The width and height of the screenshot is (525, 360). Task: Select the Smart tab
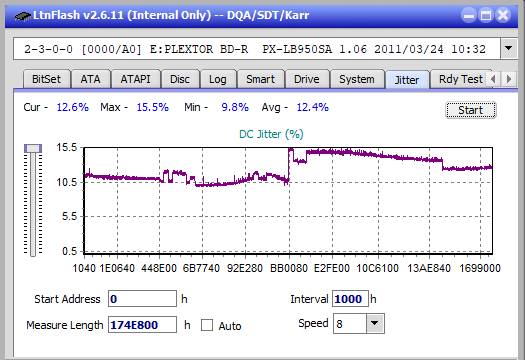coord(260,79)
